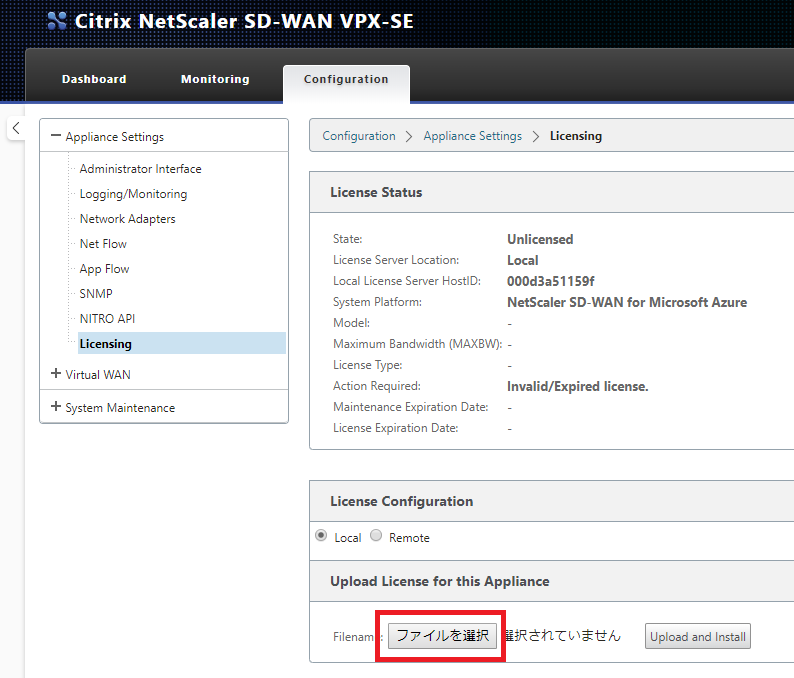This screenshot has height=678, width=794.
Task: Select Licensing in the sidebar tree
Action: tap(182, 343)
